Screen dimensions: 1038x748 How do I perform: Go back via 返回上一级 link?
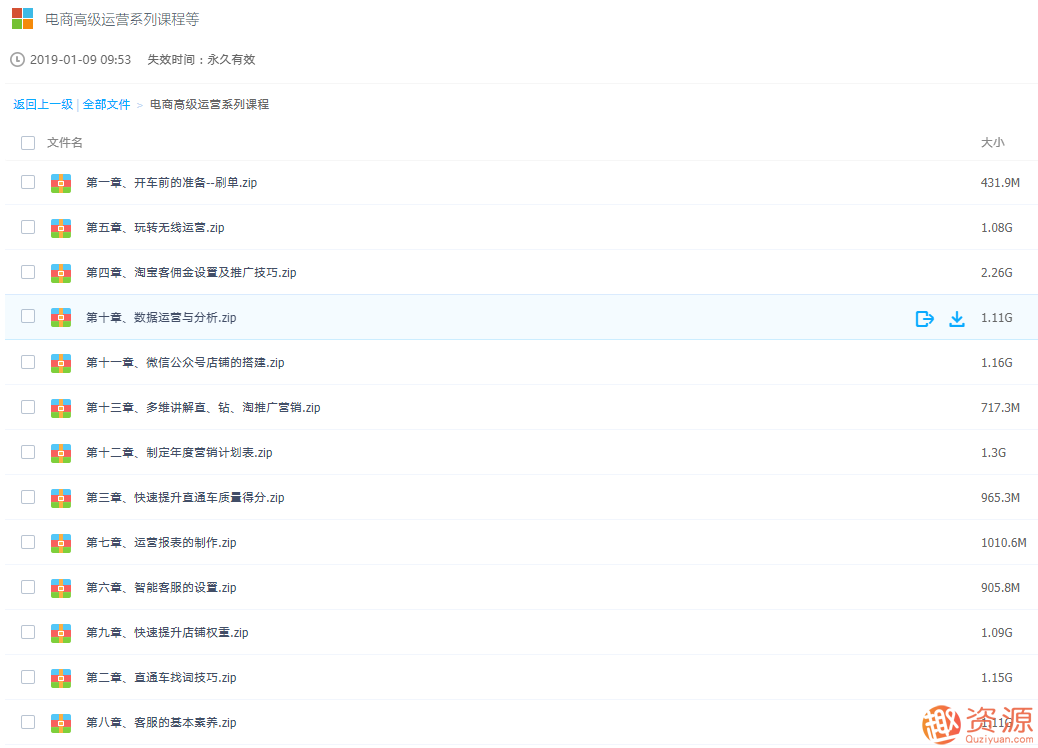point(43,105)
